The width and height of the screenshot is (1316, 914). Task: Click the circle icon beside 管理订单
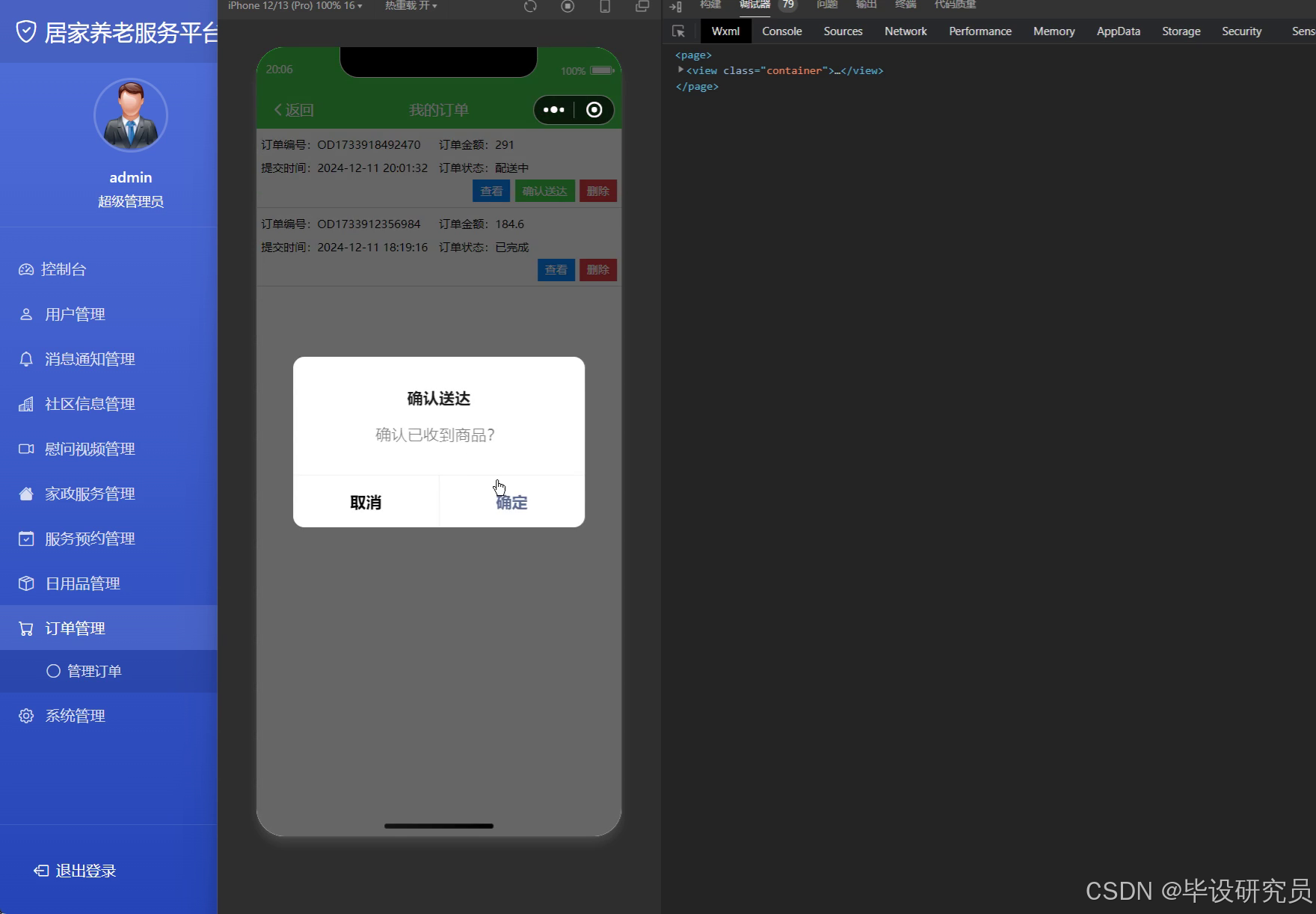53,671
